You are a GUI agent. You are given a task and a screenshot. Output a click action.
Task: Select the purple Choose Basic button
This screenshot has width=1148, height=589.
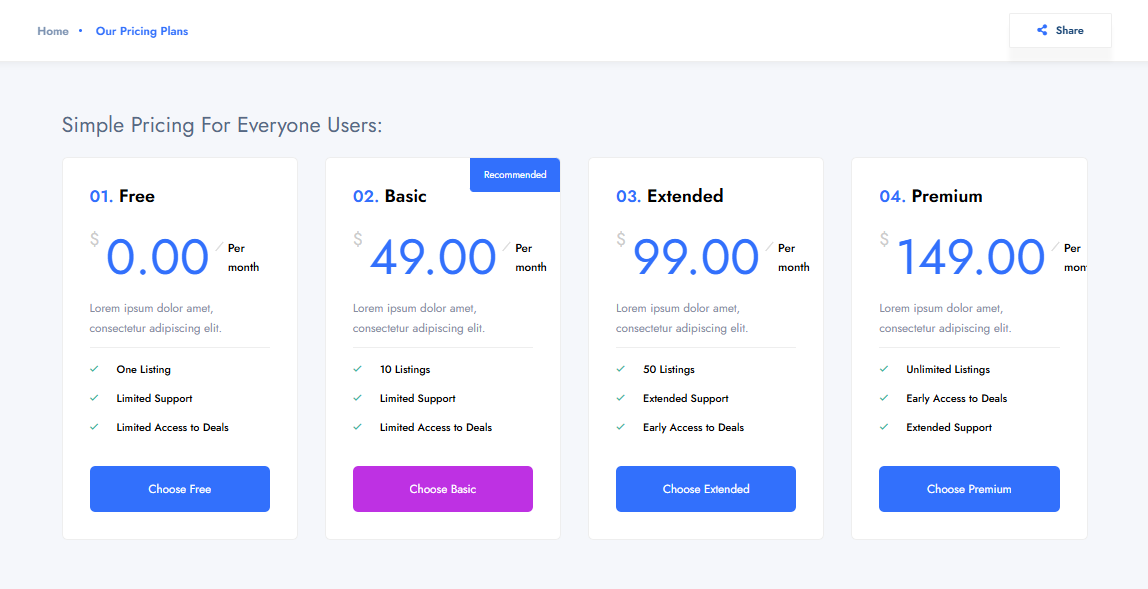point(442,489)
